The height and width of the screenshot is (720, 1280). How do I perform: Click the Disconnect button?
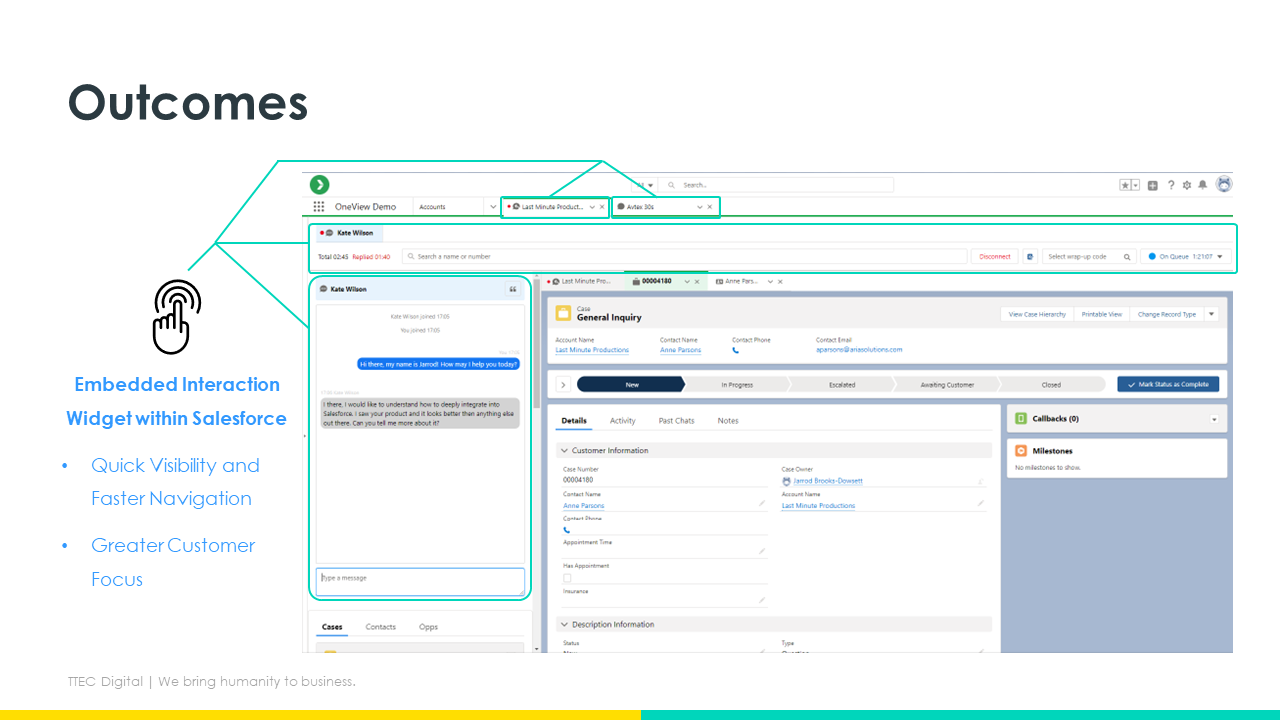(x=995, y=257)
